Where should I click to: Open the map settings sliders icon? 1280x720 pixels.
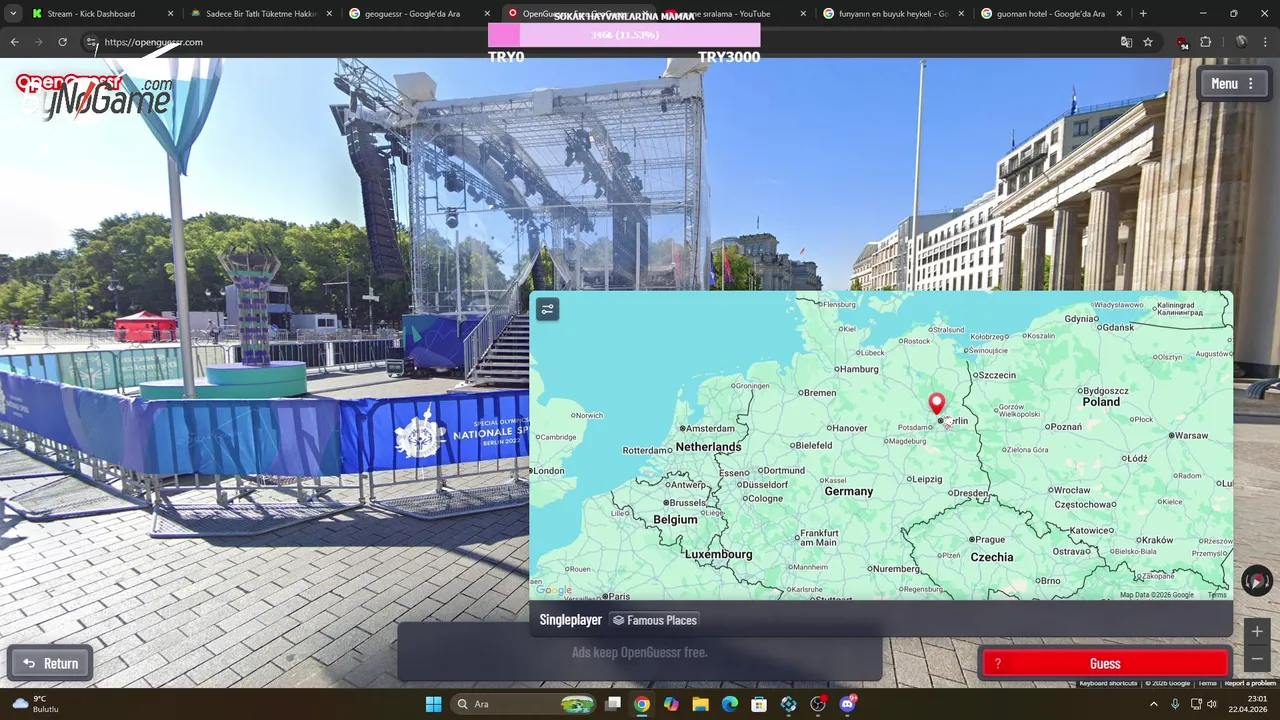click(547, 309)
